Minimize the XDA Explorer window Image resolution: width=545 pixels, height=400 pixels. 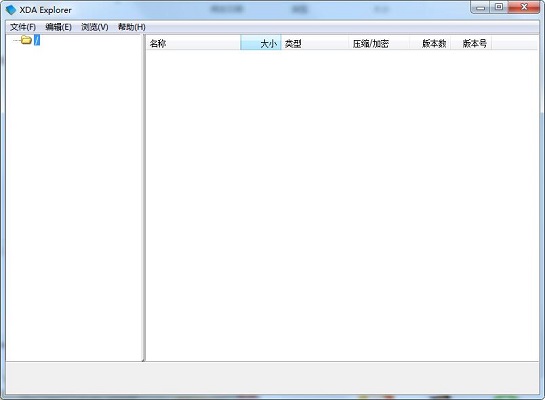pos(481,7)
